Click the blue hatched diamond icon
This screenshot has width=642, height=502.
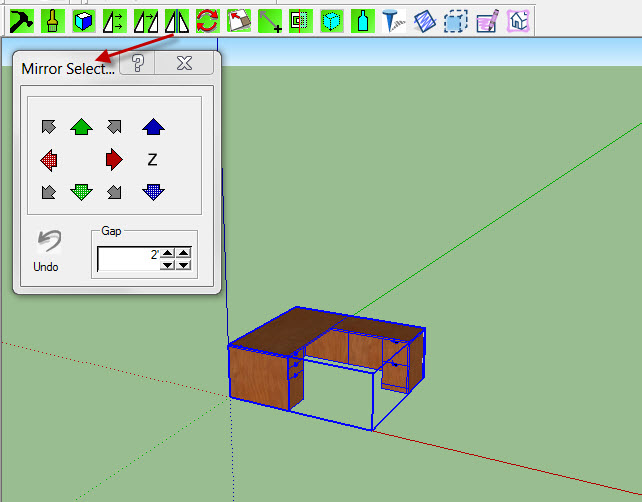425,21
